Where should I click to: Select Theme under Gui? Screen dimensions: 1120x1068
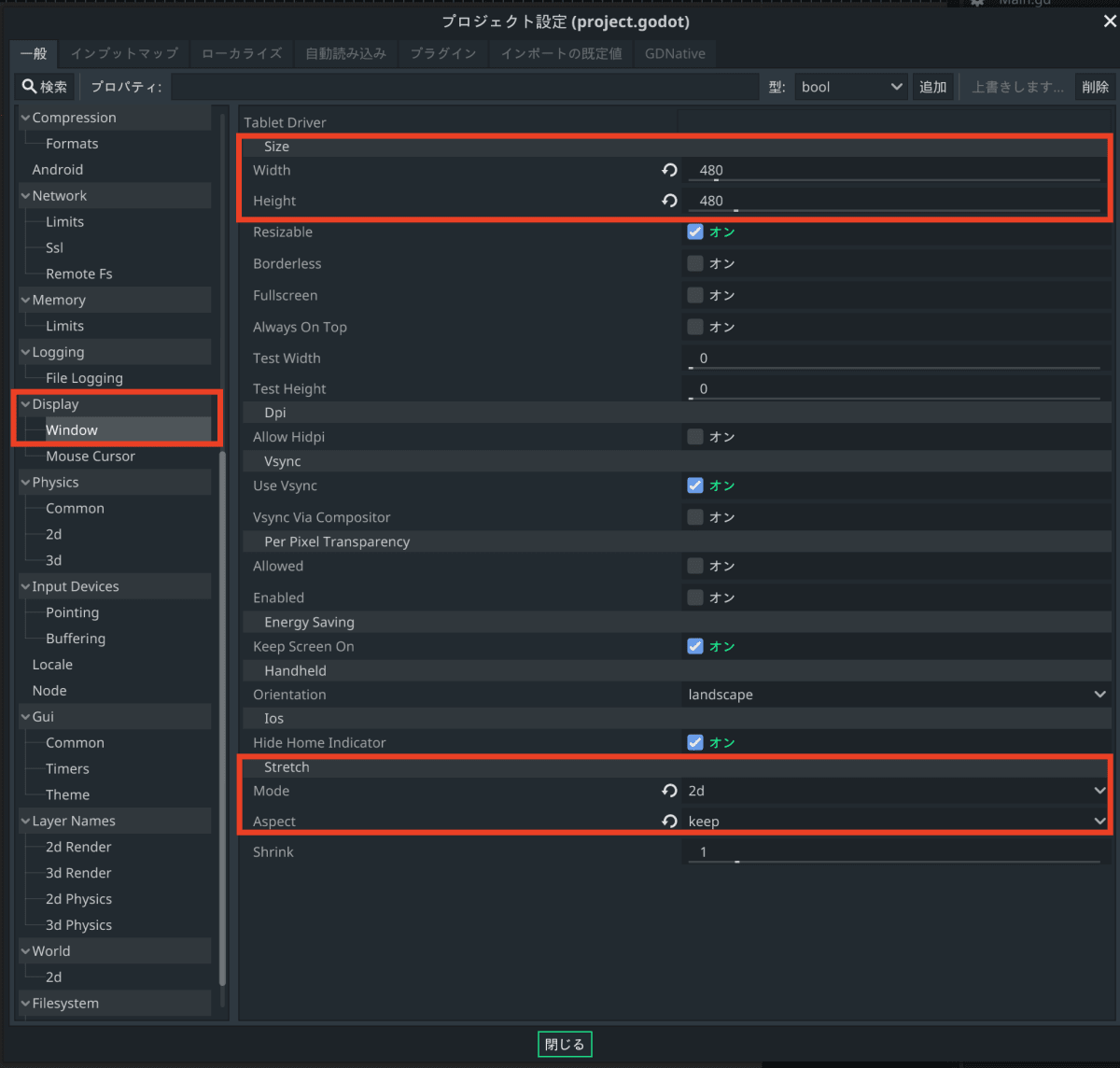[68, 795]
